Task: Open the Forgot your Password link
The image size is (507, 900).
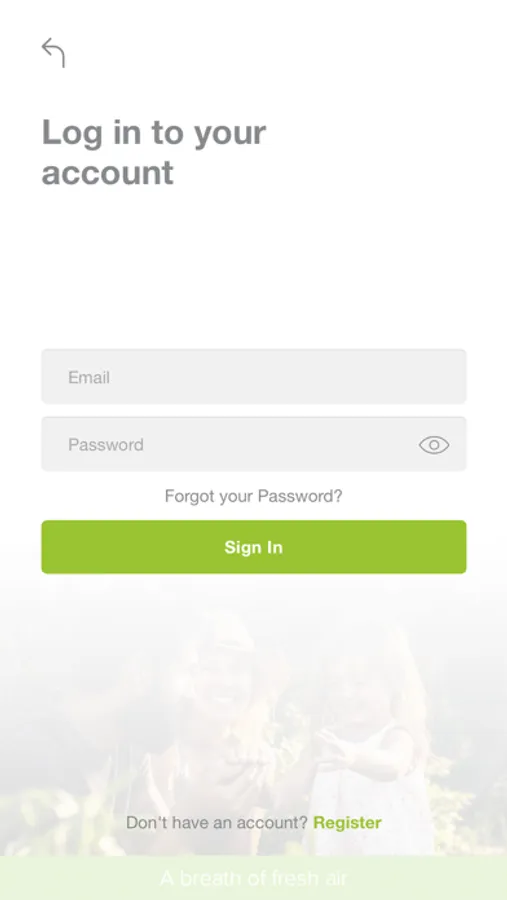Action: pos(254,496)
